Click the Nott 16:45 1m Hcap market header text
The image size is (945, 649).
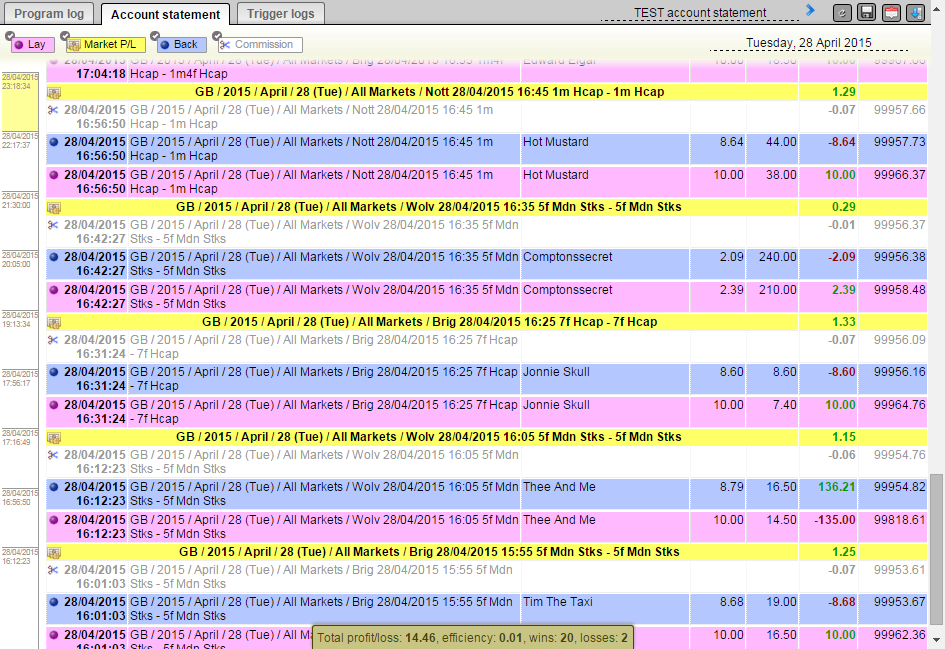coord(430,92)
